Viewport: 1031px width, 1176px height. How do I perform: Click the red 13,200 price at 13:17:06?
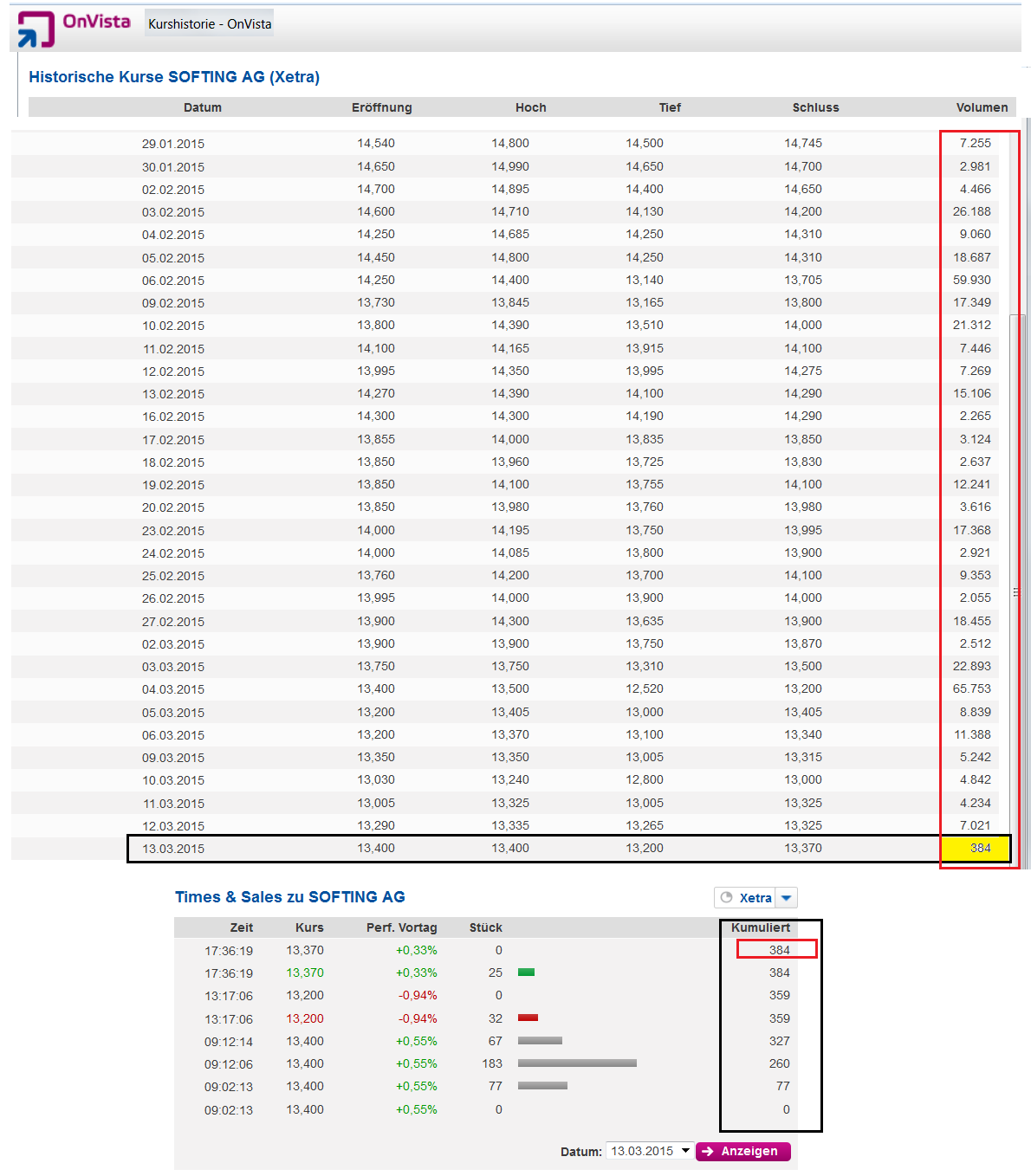click(x=305, y=1018)
